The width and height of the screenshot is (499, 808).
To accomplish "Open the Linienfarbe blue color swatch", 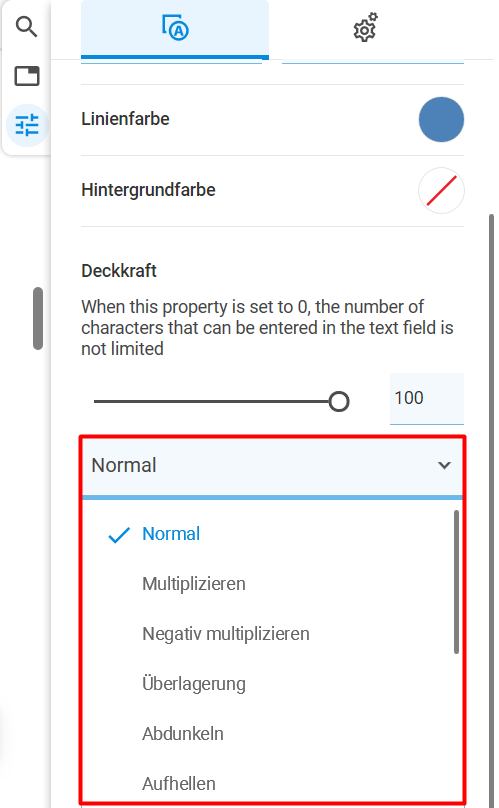I will tap(441, 120).
